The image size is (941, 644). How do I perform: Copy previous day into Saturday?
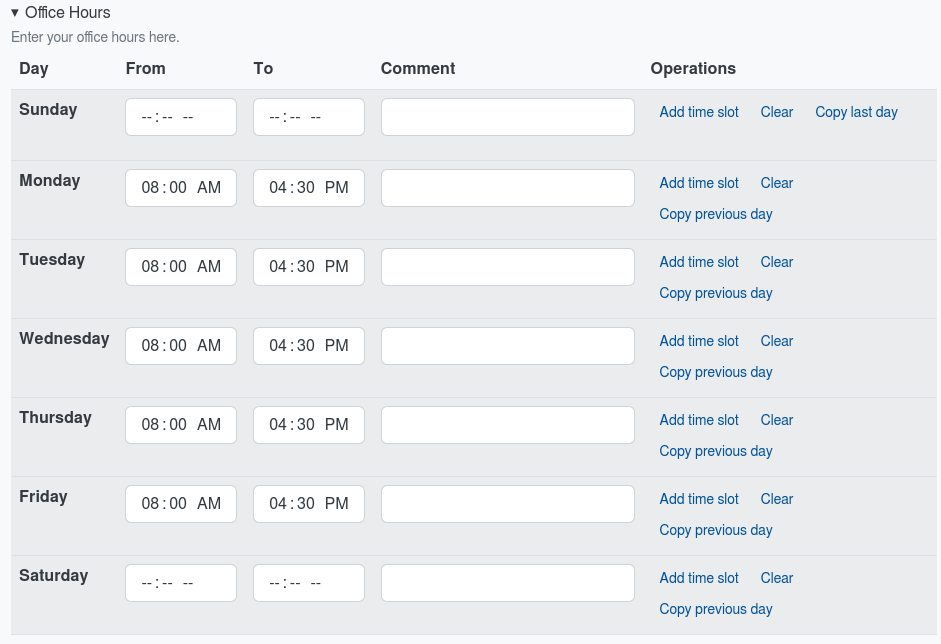pos(715,608)
